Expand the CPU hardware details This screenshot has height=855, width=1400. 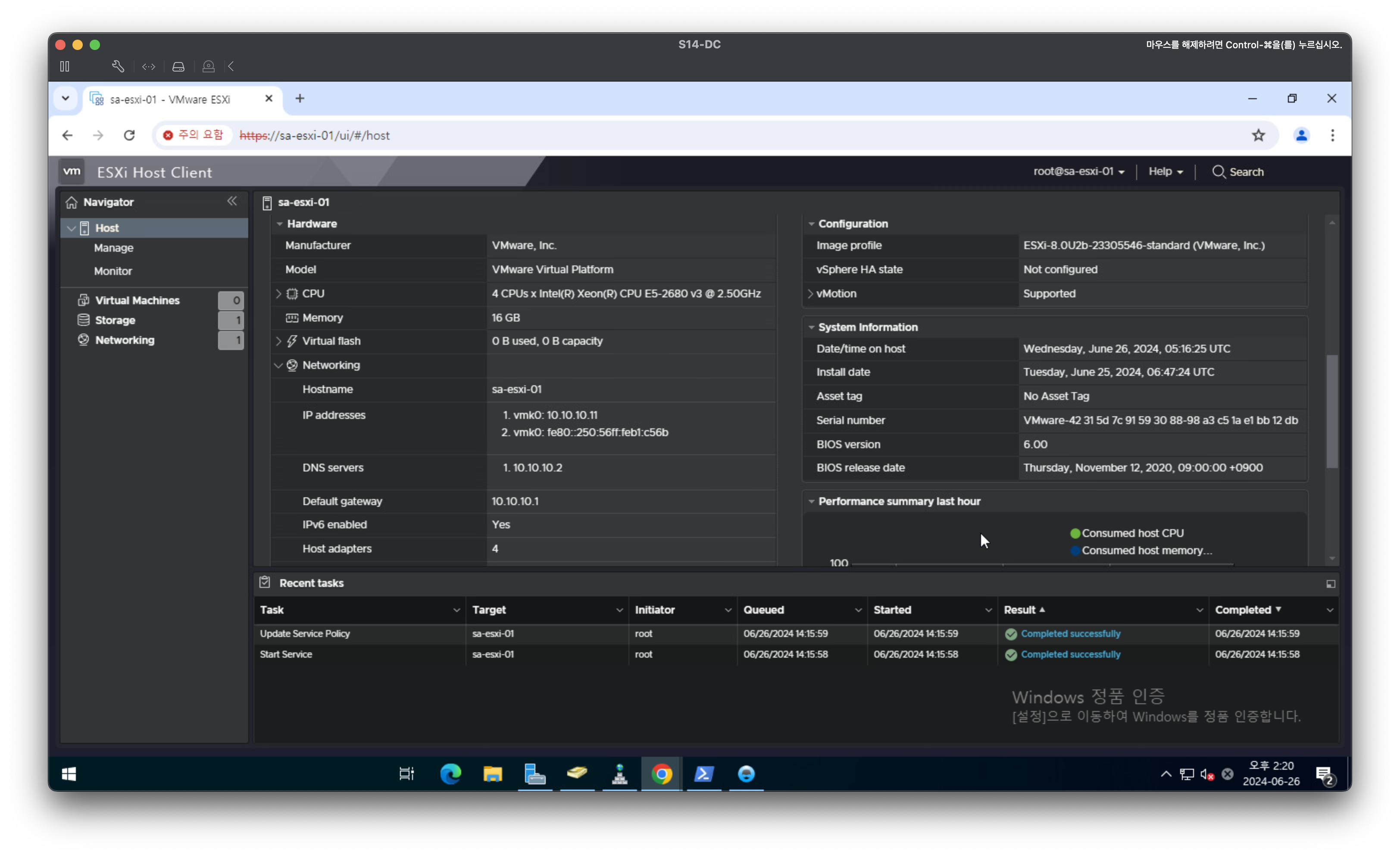click(x=278, y=294)
